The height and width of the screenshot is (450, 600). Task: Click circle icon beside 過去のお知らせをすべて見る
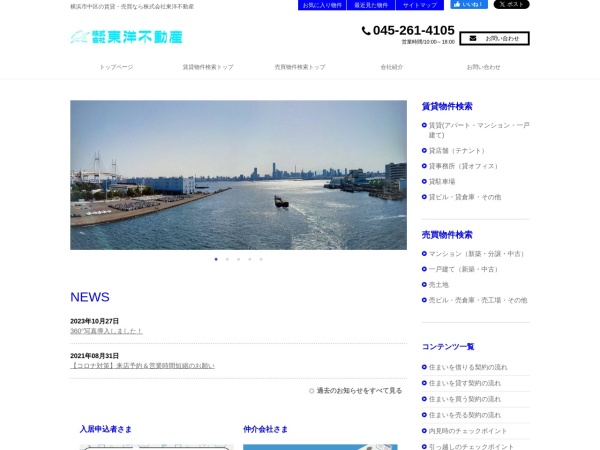coord(311,391)
